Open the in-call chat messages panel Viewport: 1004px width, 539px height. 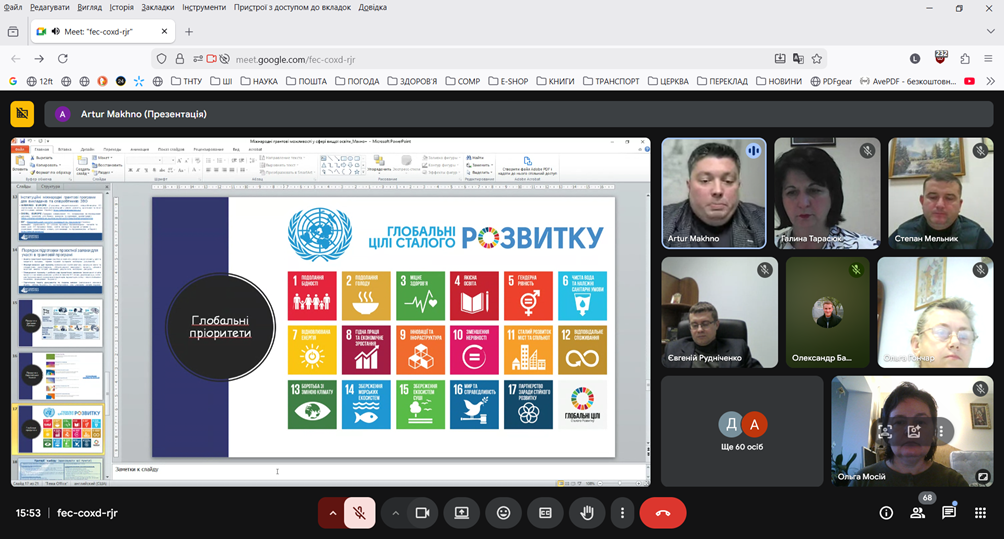point(948,513)
